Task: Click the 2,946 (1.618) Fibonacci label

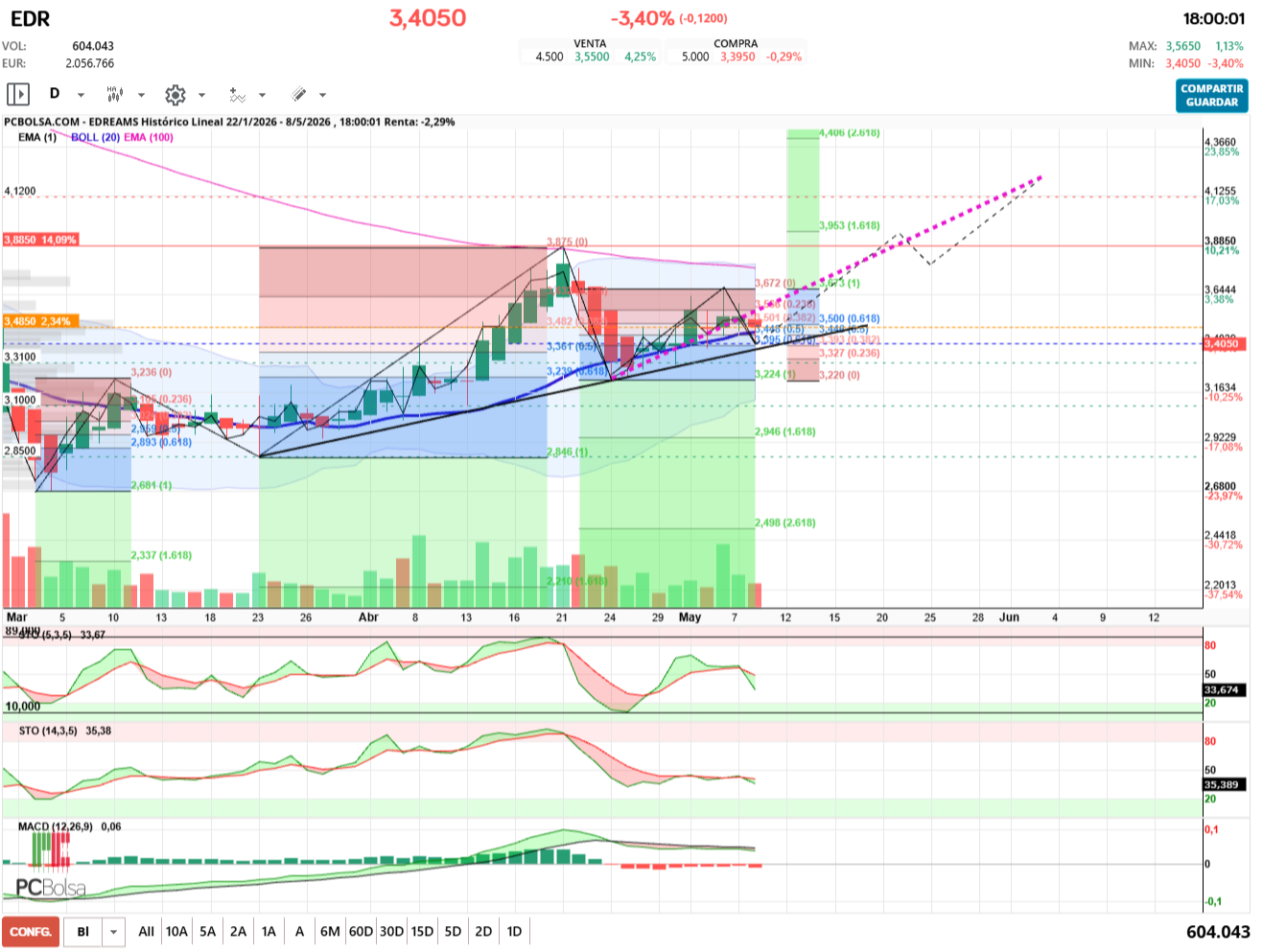Action: point(784,431)
